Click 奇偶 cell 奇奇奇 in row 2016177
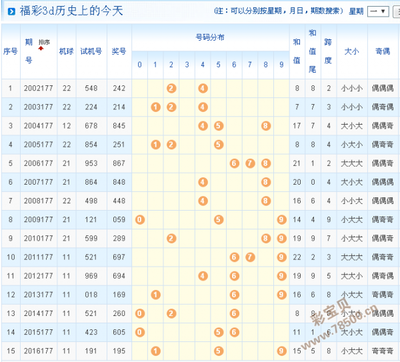Viewport: 400px width, 362px height. (x=383, y=351)
